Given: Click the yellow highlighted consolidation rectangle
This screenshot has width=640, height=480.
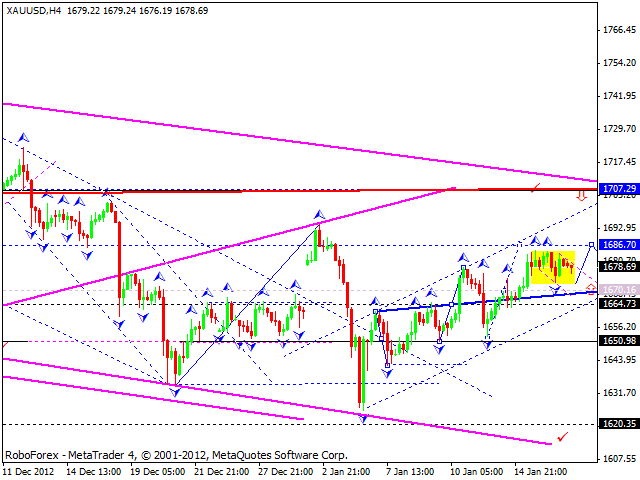Looking at the screenshot, I should tap(553, 267).
